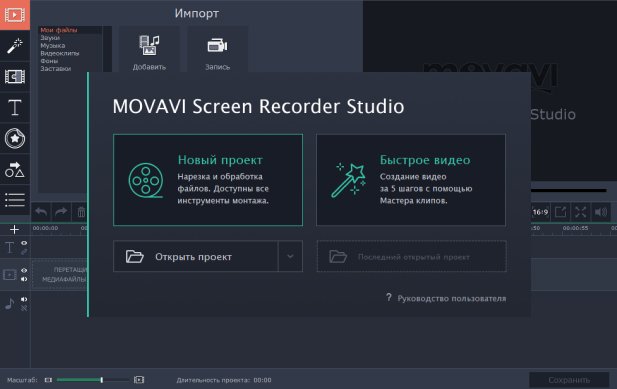Expand the Открыть проект dropdown arrow
Image resolution: width=617 pixels, height=389 pixels.
[x=290, y=256]
